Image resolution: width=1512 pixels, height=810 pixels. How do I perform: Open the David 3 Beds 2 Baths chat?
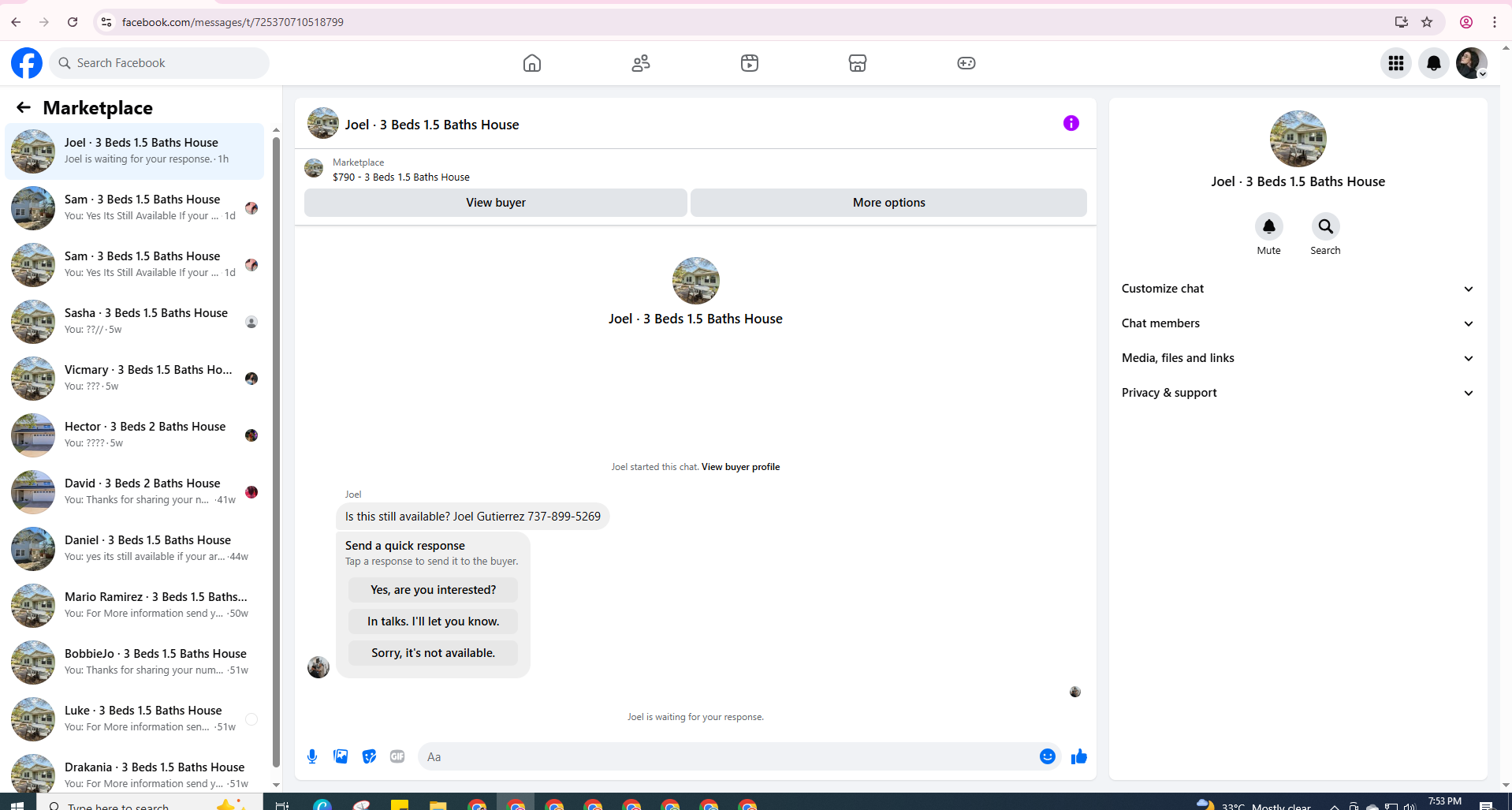(x=135, y=492)
